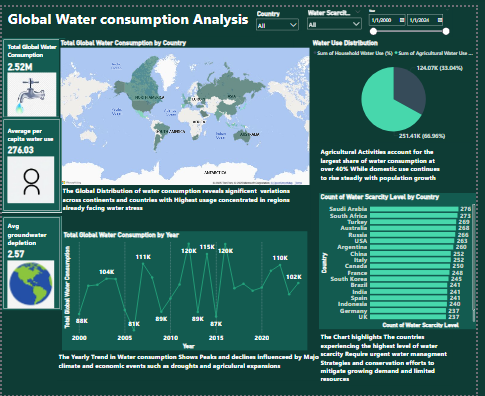Screen dimensions: 485x396
Task: Click the water faucet image
Action: pos(32,94)
